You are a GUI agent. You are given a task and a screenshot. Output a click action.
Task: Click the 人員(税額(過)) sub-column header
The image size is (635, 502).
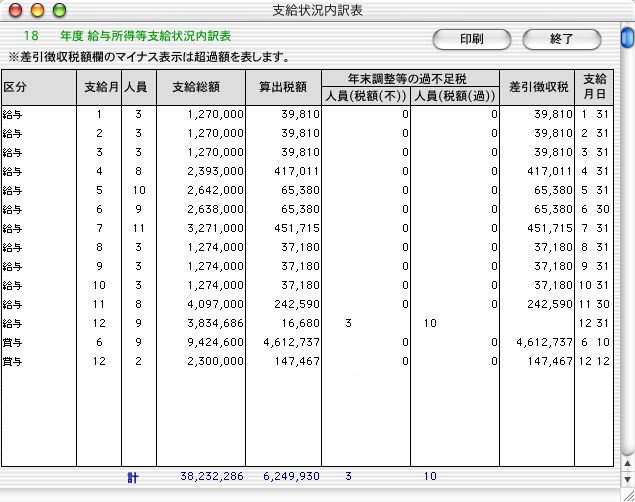455,96
